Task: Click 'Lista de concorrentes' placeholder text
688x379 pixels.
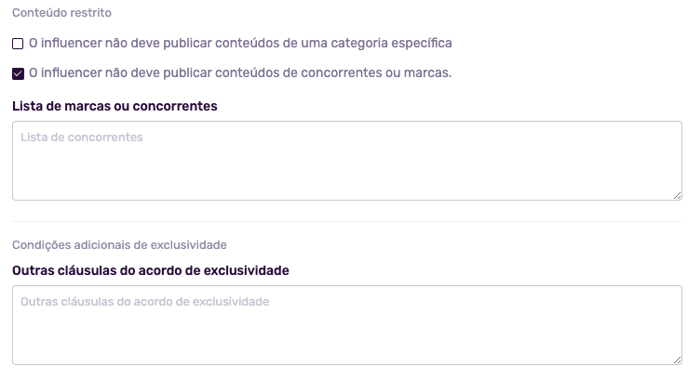Action: (82, 137)
